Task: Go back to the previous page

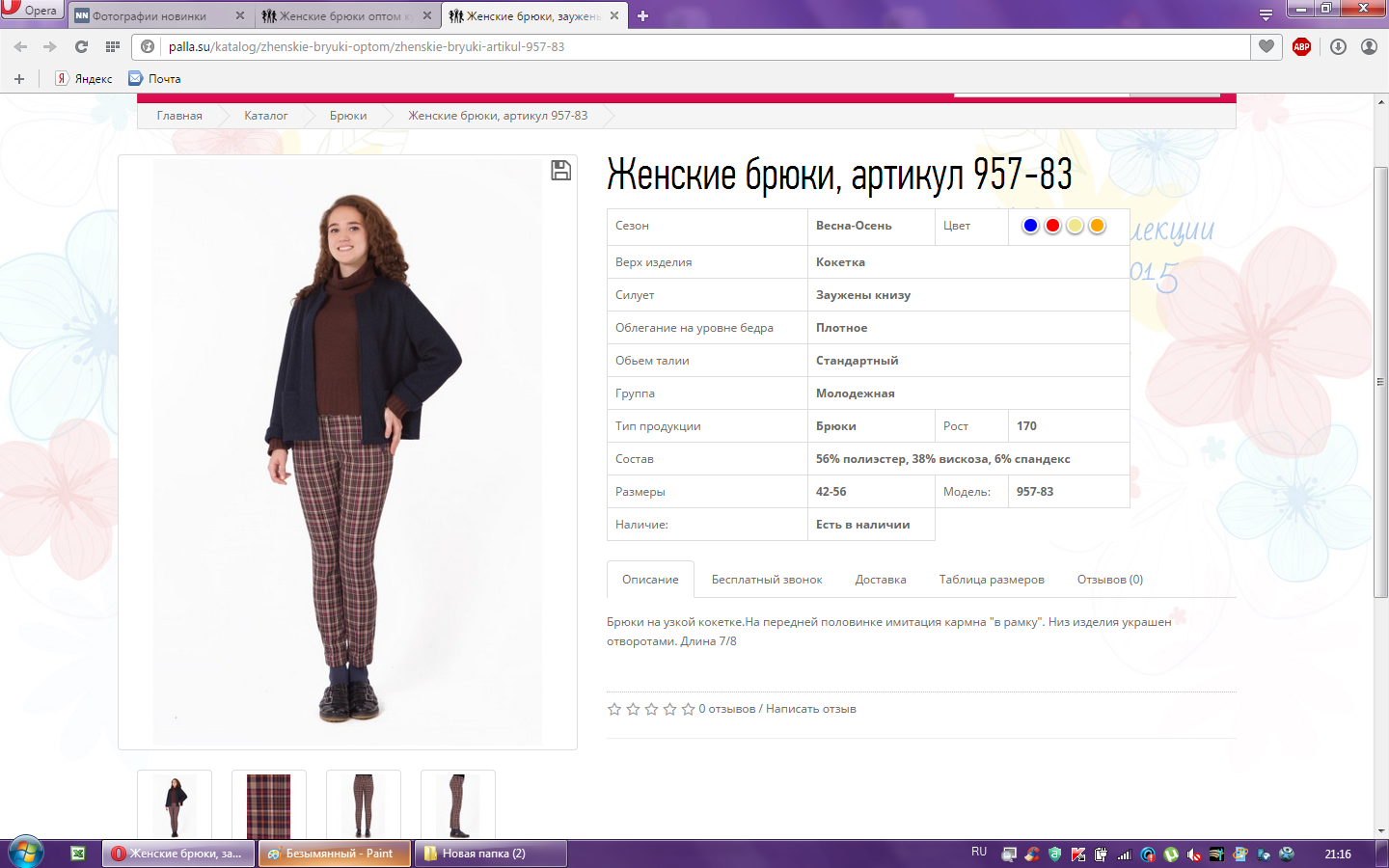Action: tap(20, 46)
